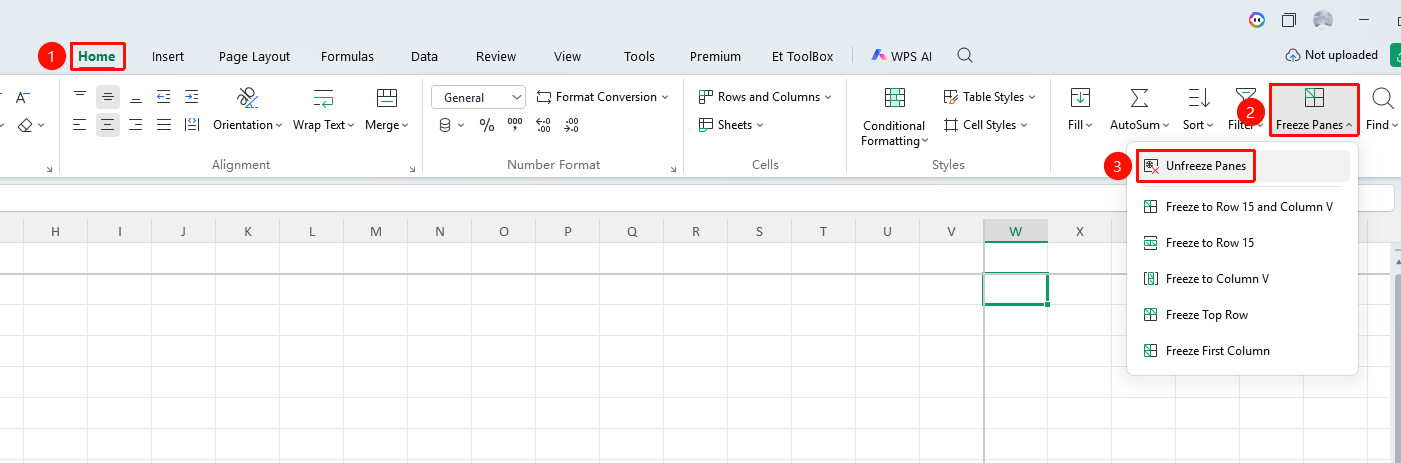
Task: Increase the cell indent
Action: tap(192, 97)
